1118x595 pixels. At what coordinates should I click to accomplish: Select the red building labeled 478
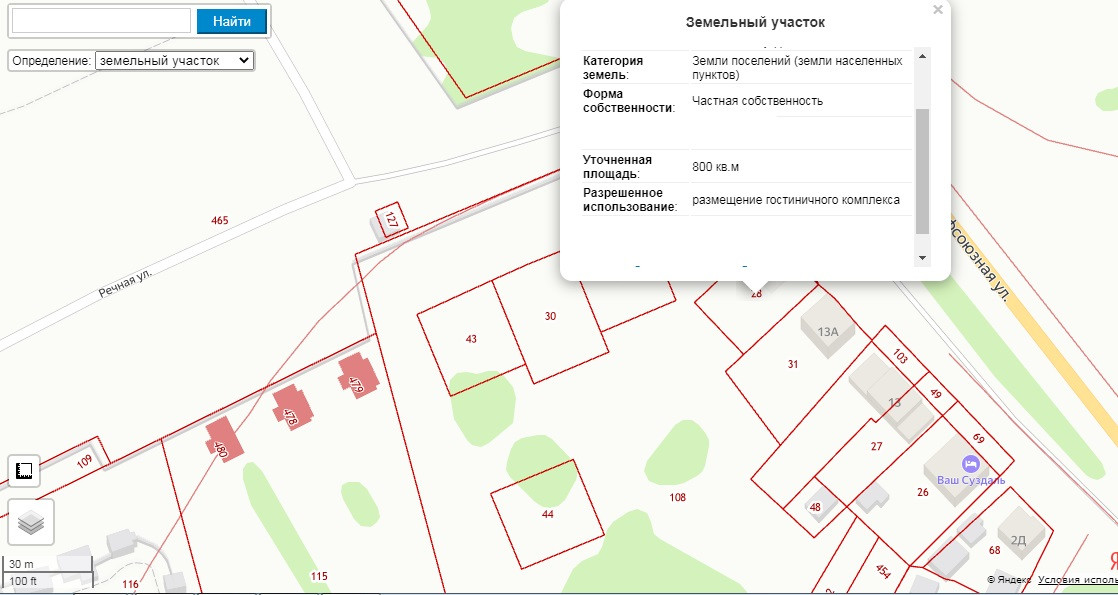point(293,407)
